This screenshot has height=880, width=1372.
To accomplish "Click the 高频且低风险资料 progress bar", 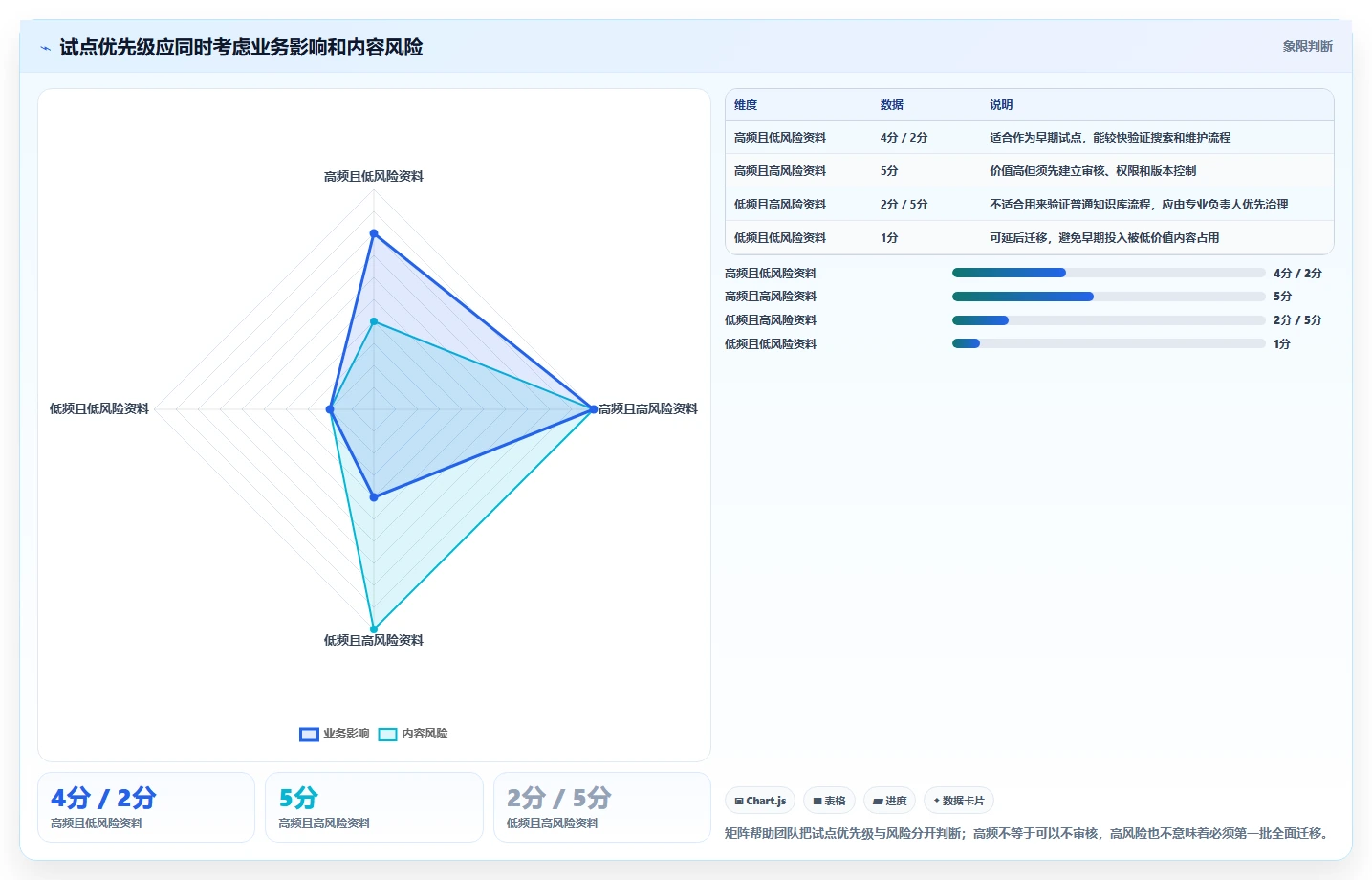I will click(1109, 273).
